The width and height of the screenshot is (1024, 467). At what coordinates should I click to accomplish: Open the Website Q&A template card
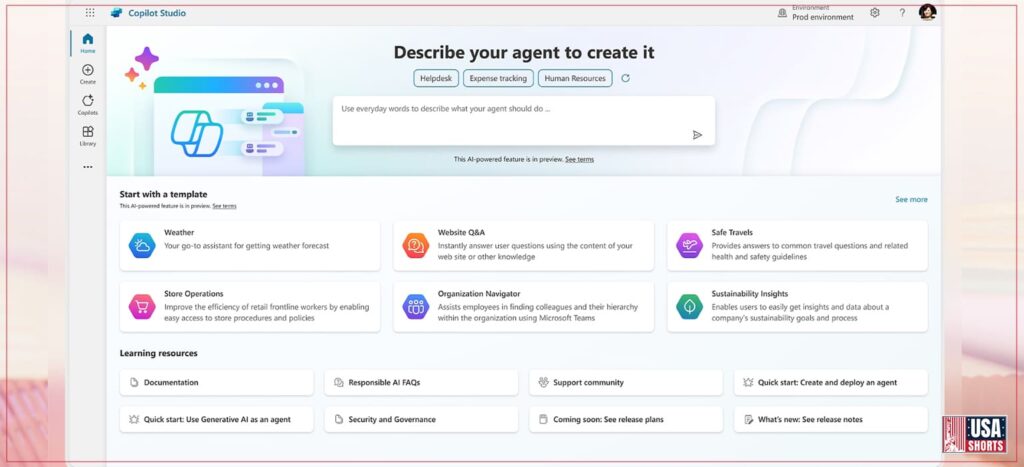pos(523,246)
